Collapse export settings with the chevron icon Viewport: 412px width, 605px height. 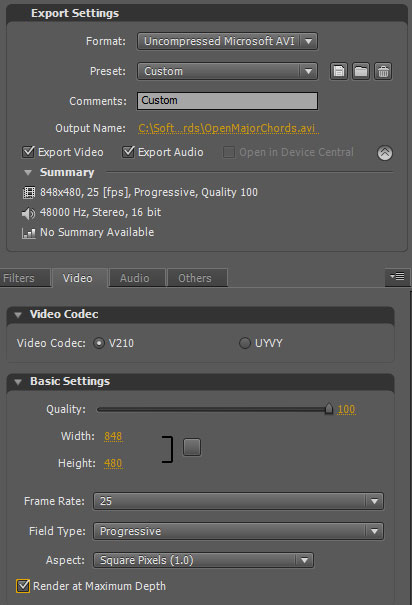pyautogui.click(x=385, y=153)
